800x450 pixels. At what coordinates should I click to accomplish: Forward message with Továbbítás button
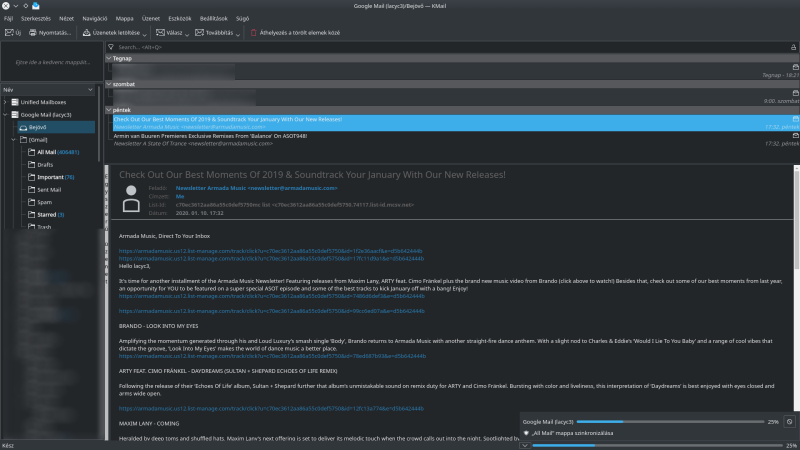[x=214, y=33]
